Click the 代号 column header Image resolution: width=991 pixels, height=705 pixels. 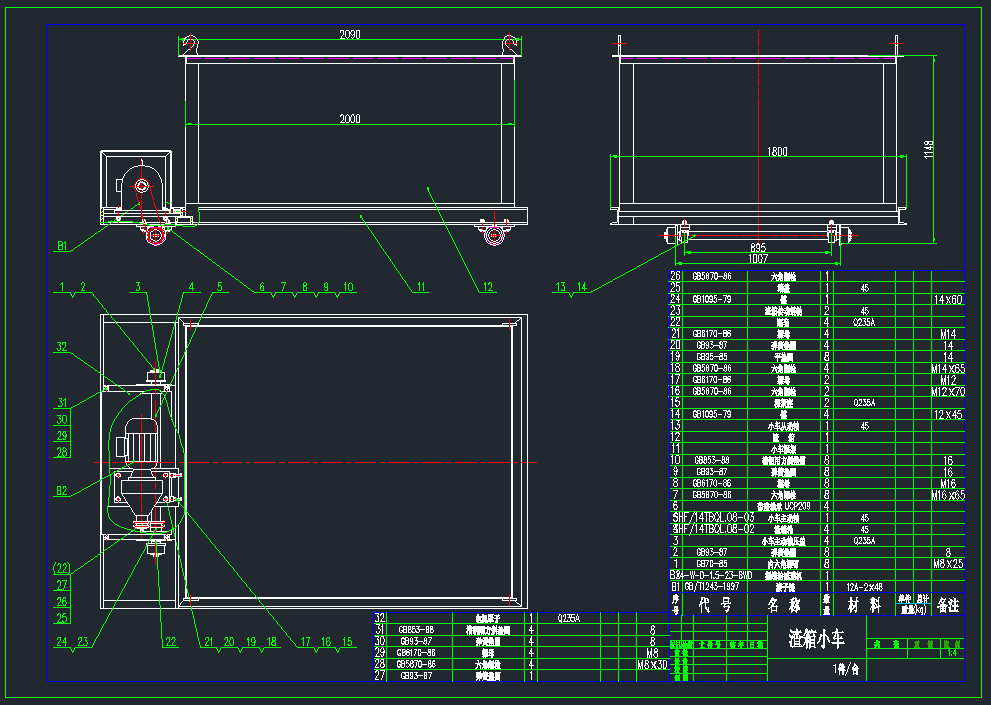(715, 605)
